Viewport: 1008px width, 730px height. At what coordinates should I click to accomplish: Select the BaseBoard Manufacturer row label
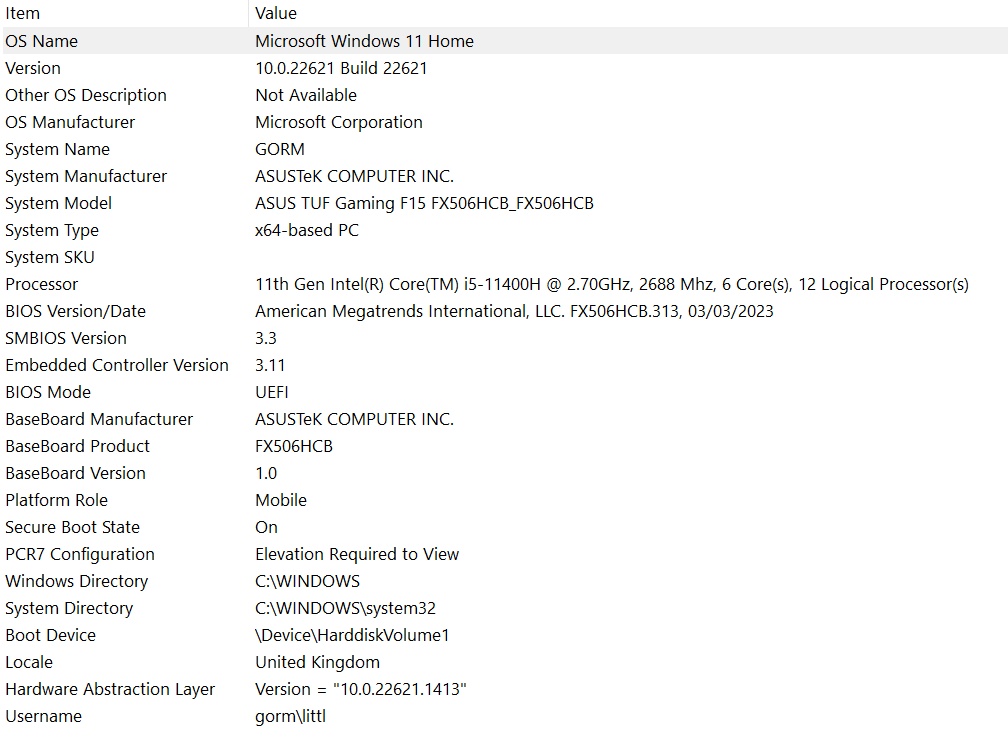(99, 419)
